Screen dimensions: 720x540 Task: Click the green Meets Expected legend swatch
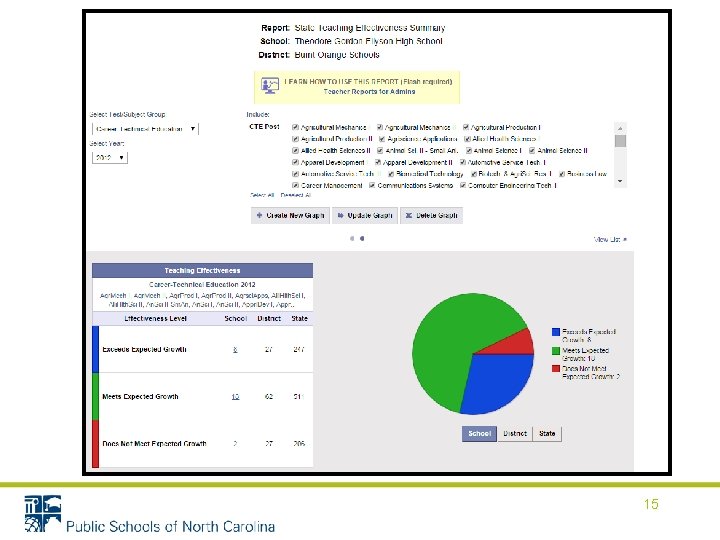[x=556, y=351]
